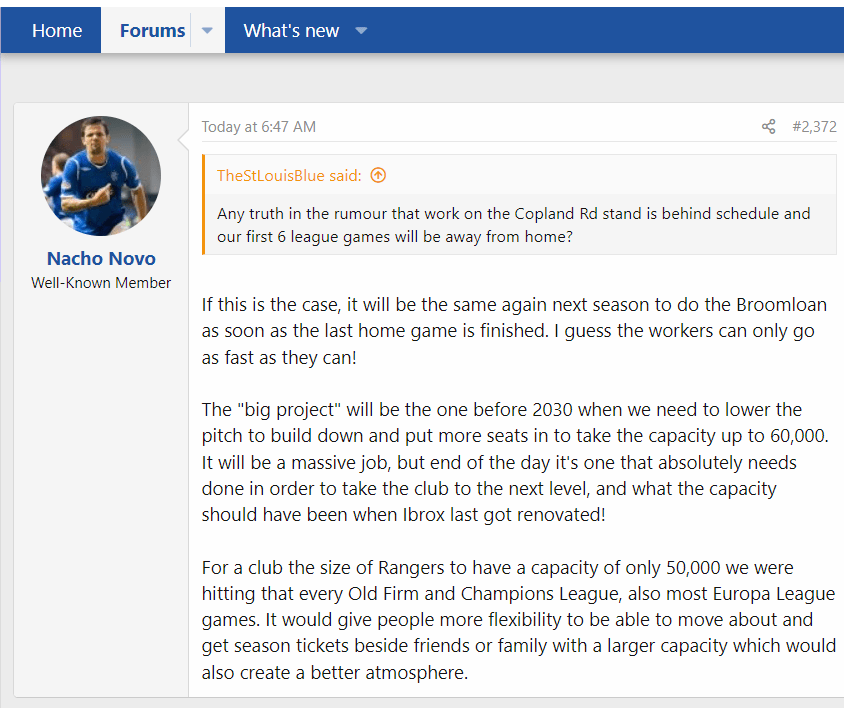The height and width of the screenshot is (708, 844).
Task: Follow the TheStLouisBlue said quote link
Action: pos(289,176)
